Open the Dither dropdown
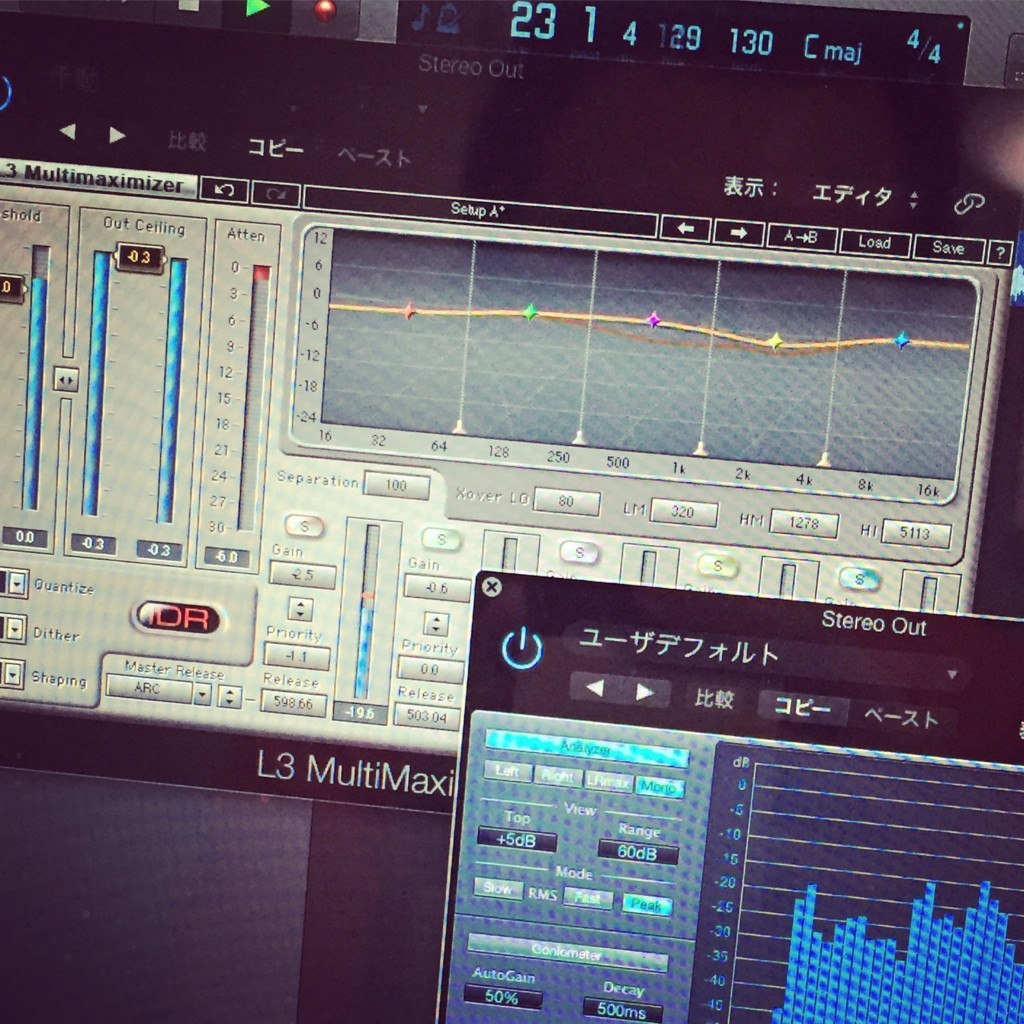The image size is (1024, 1024). coord(14,628)
